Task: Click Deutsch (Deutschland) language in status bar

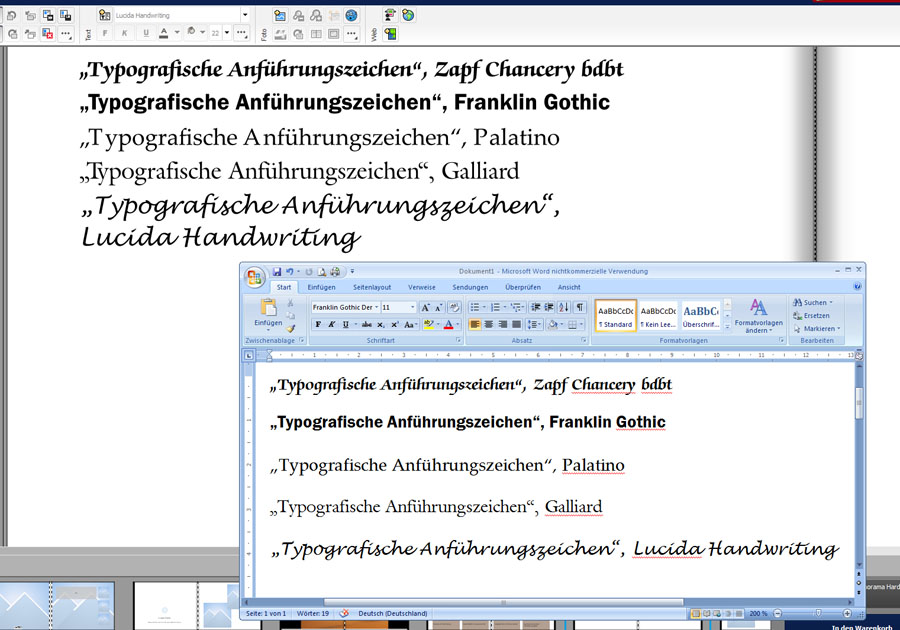Action: (393, 613)
